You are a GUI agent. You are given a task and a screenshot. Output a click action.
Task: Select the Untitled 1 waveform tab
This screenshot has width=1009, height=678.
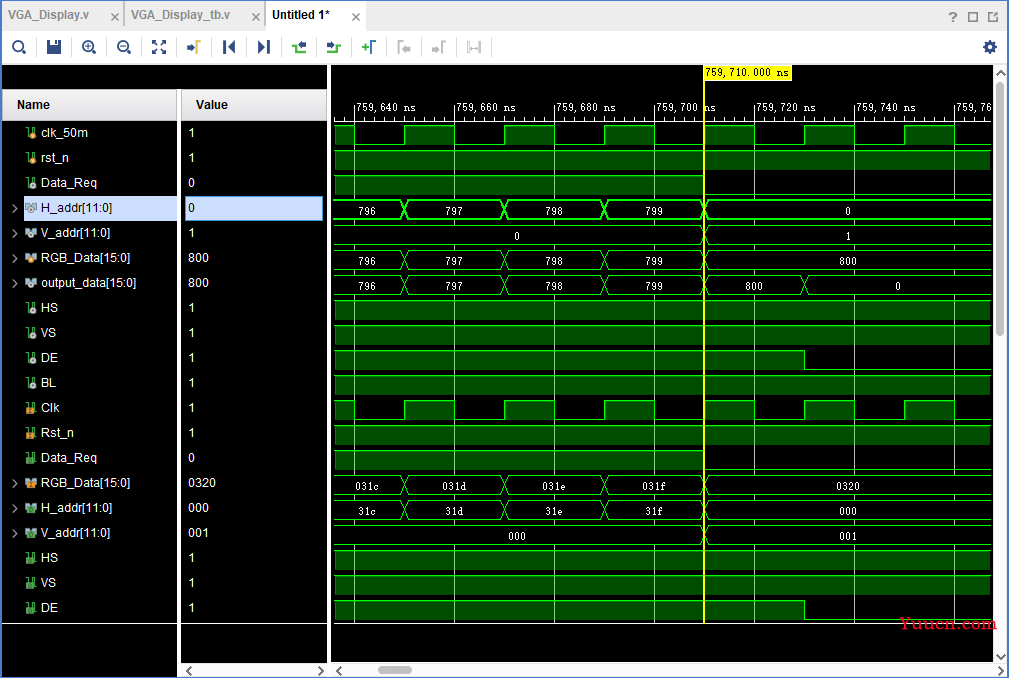click(x=301, y=15)
